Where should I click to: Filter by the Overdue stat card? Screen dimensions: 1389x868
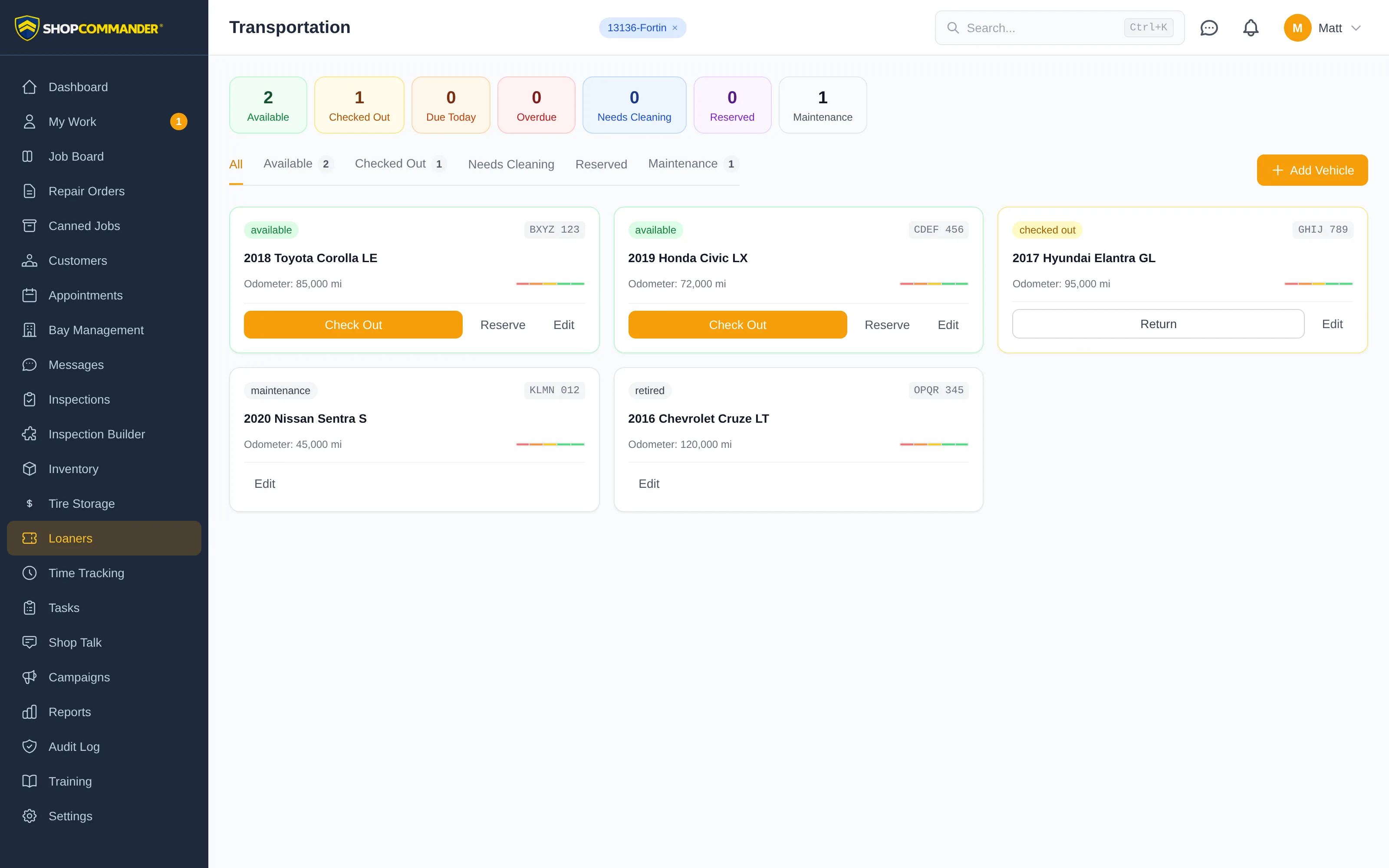tap(536, 105)
